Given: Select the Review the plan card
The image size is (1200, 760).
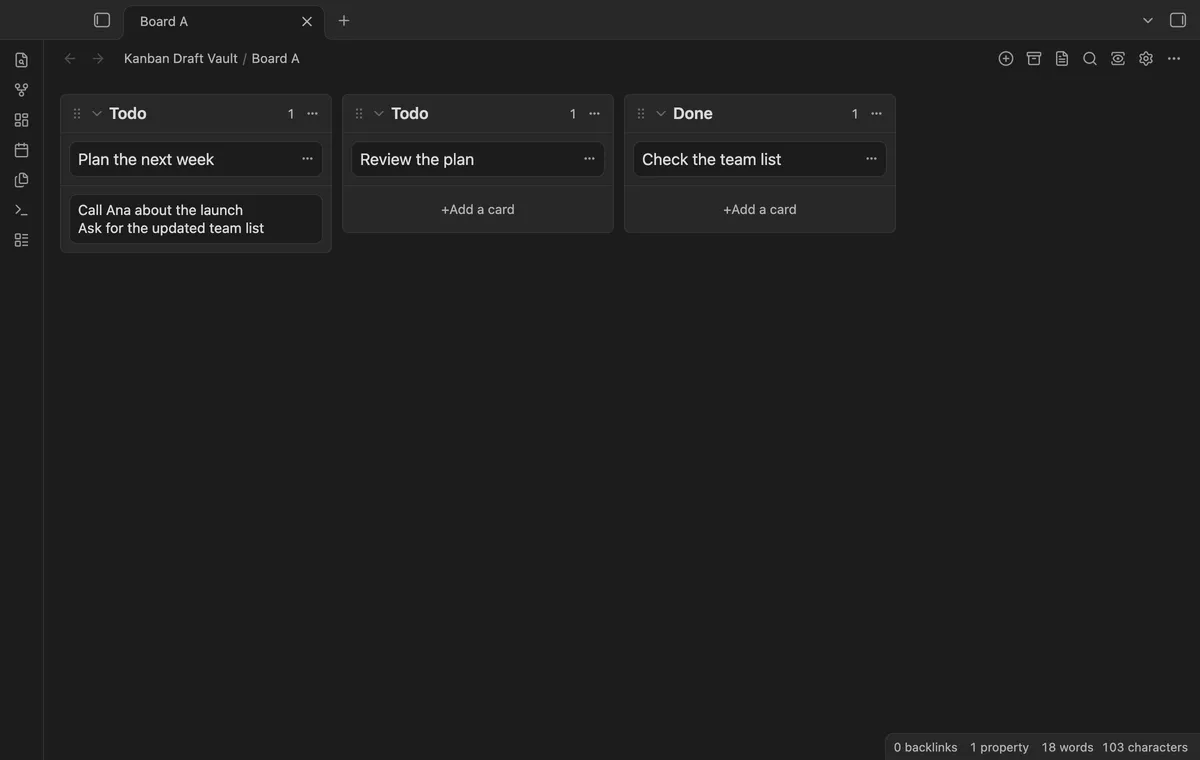Looking at the screenshot, I should (x=478, y=159).
